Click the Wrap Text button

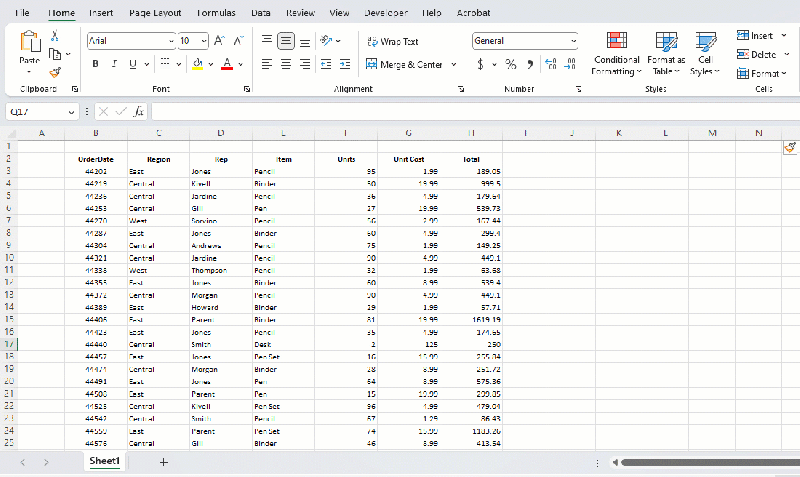tap(393, 41)
